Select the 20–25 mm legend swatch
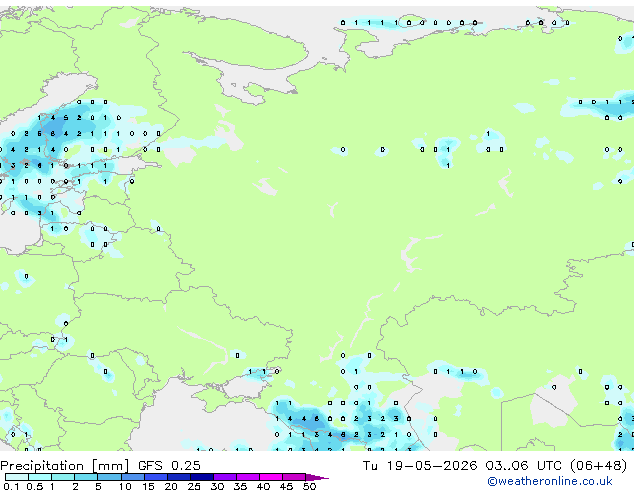Screen dimensions: 634x490 pyautogui.click(x=179, y=477)
